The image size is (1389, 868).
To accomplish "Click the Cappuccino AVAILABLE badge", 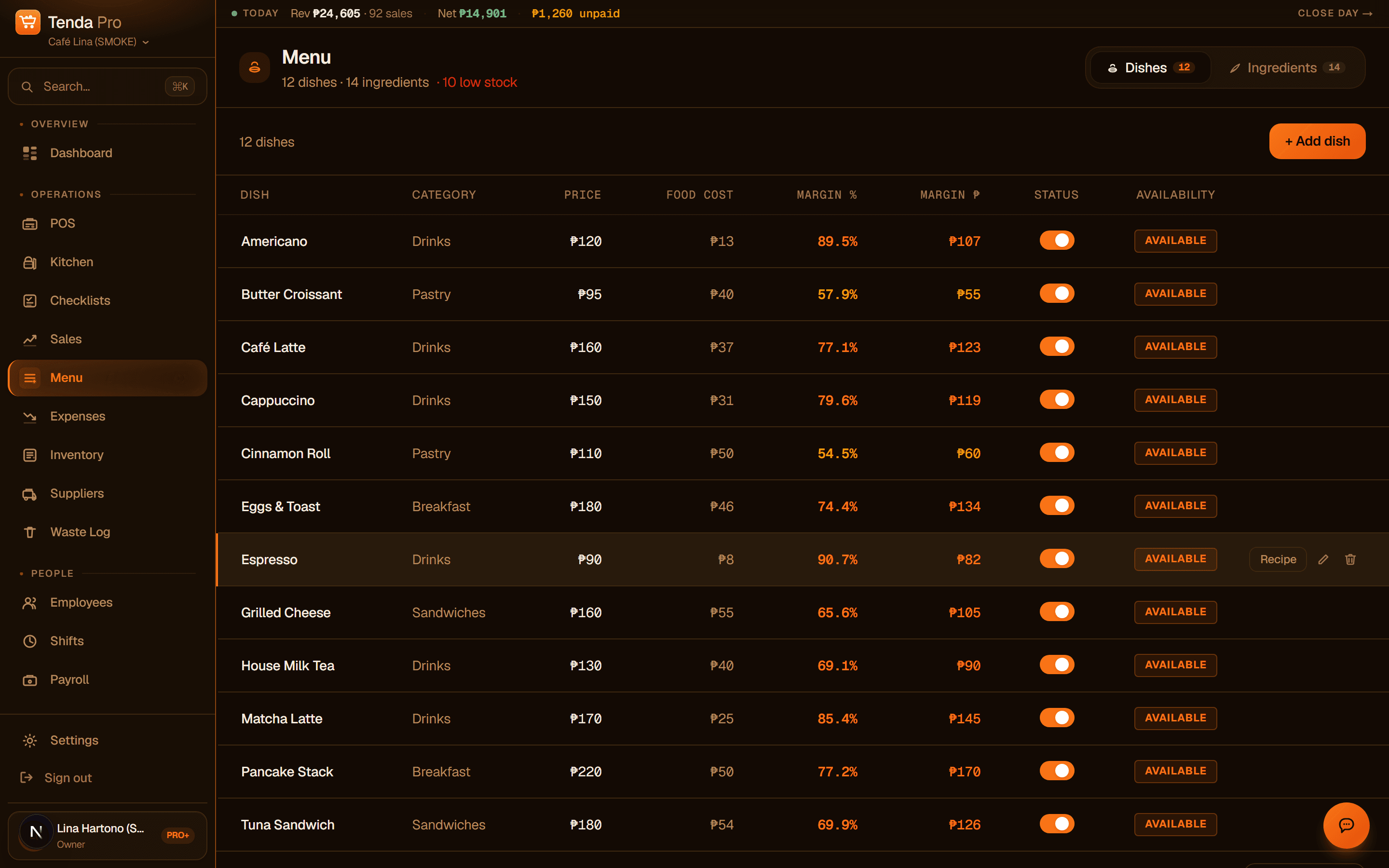I will pyautogui.click(x=1175, y=400).
